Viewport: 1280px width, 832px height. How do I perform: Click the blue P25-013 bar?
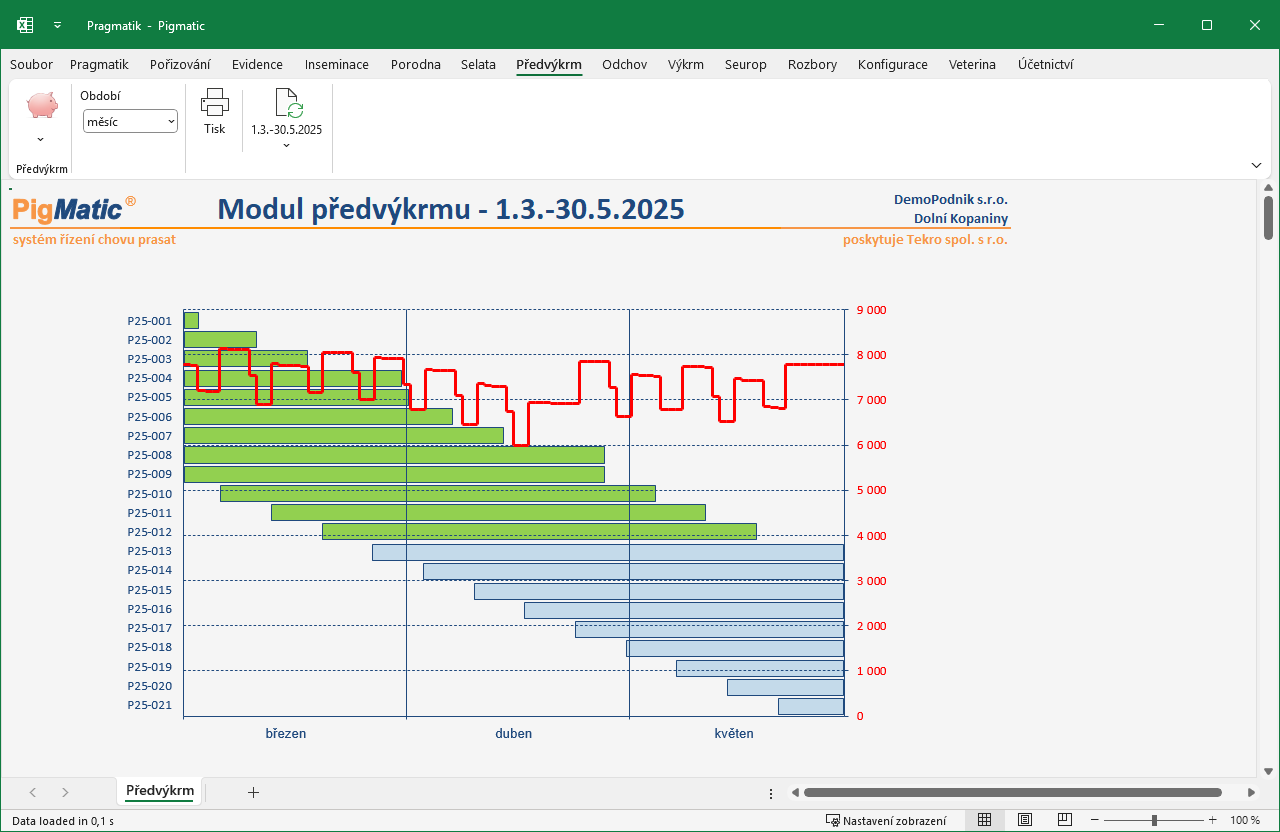click(608, 552)
